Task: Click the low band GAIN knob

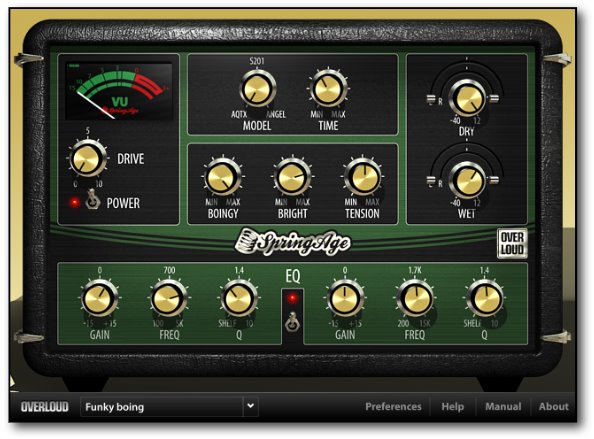Action: [x=100, y=298]
